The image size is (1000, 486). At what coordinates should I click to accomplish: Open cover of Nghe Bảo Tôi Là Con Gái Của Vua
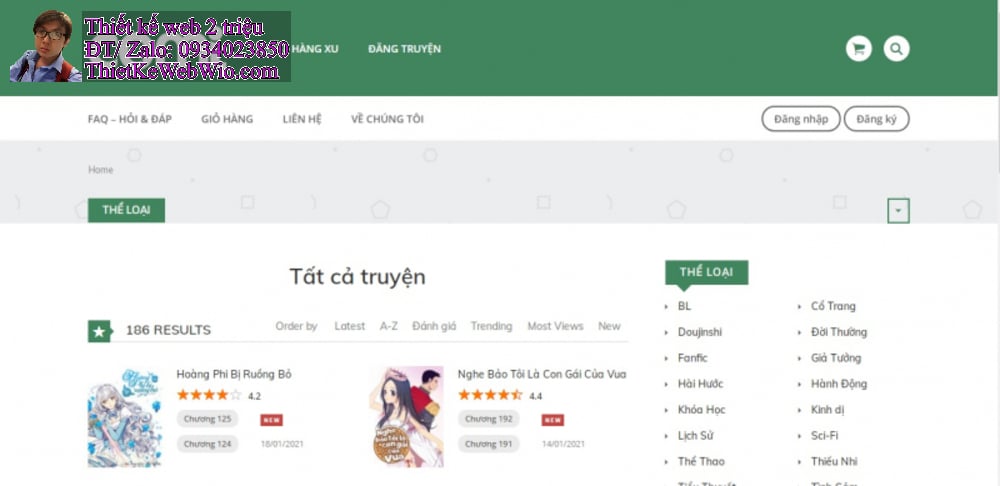tap(406, 416)
